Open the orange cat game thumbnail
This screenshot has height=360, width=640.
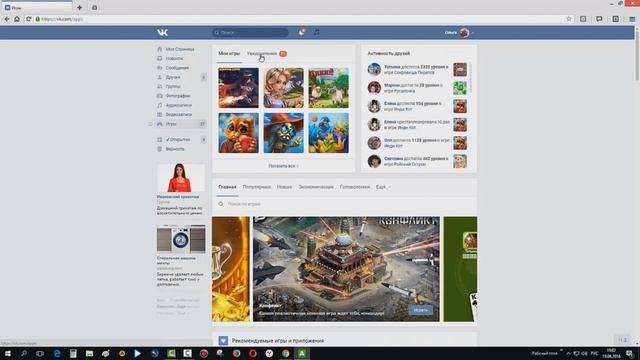(x=238, y=133)
